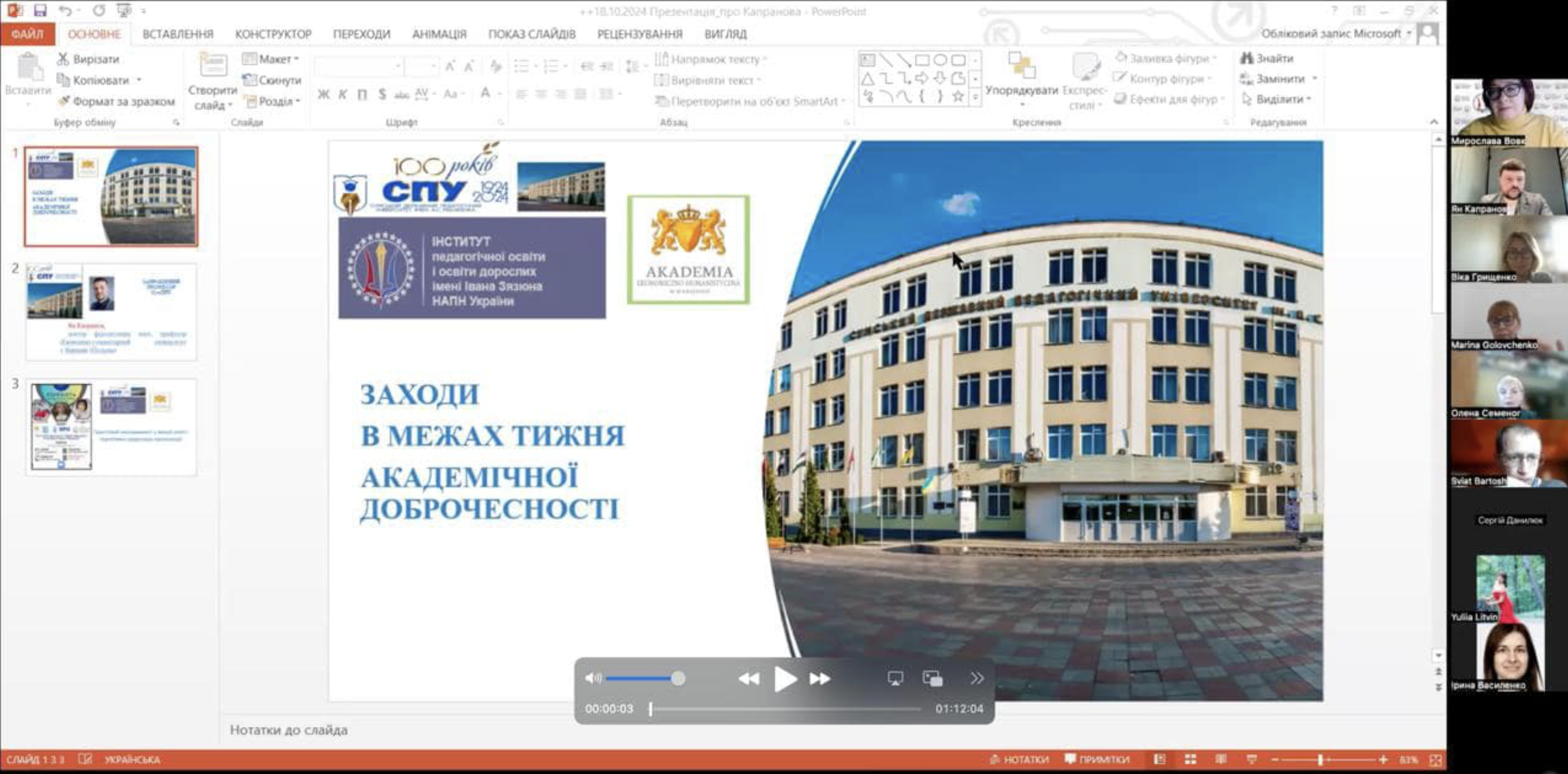Toggle the numbered list button
This screenshot has height=774, width=1568.
551,66
